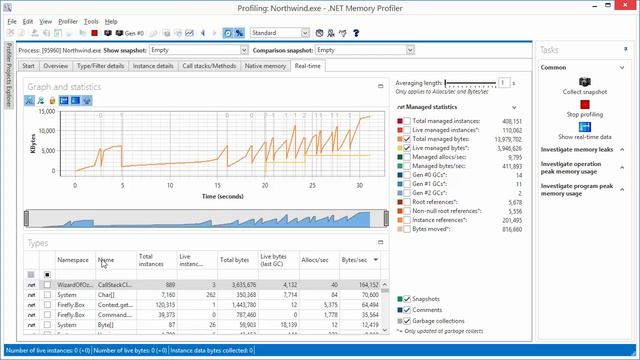This screenshot has height=360, width=640.
Task: Click the Allocs/sec column header
Action: point(319,260)
